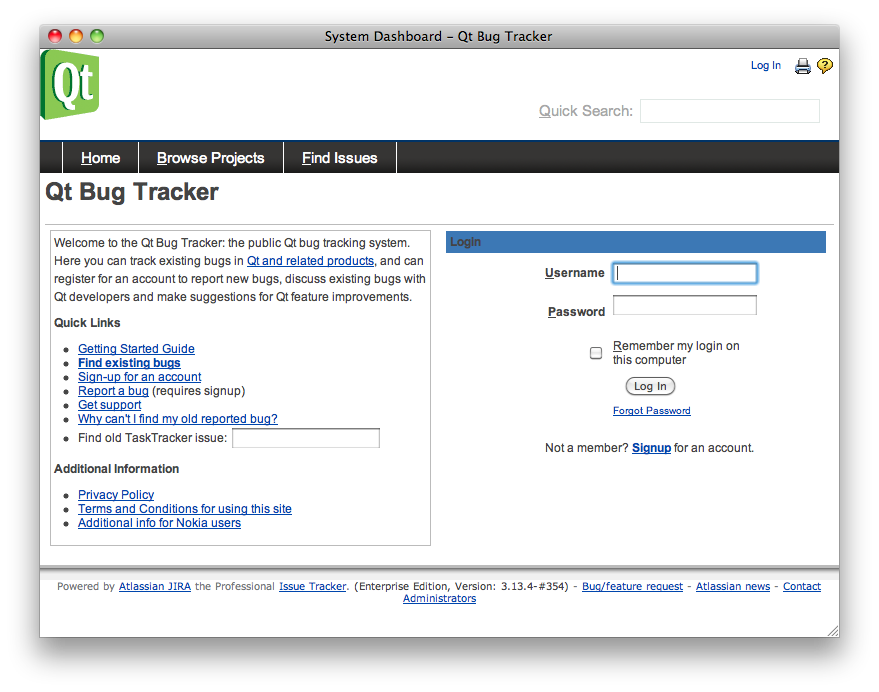Open Browse Projects in navigation bar
The image size is (879, 692).
click(210, 158)
